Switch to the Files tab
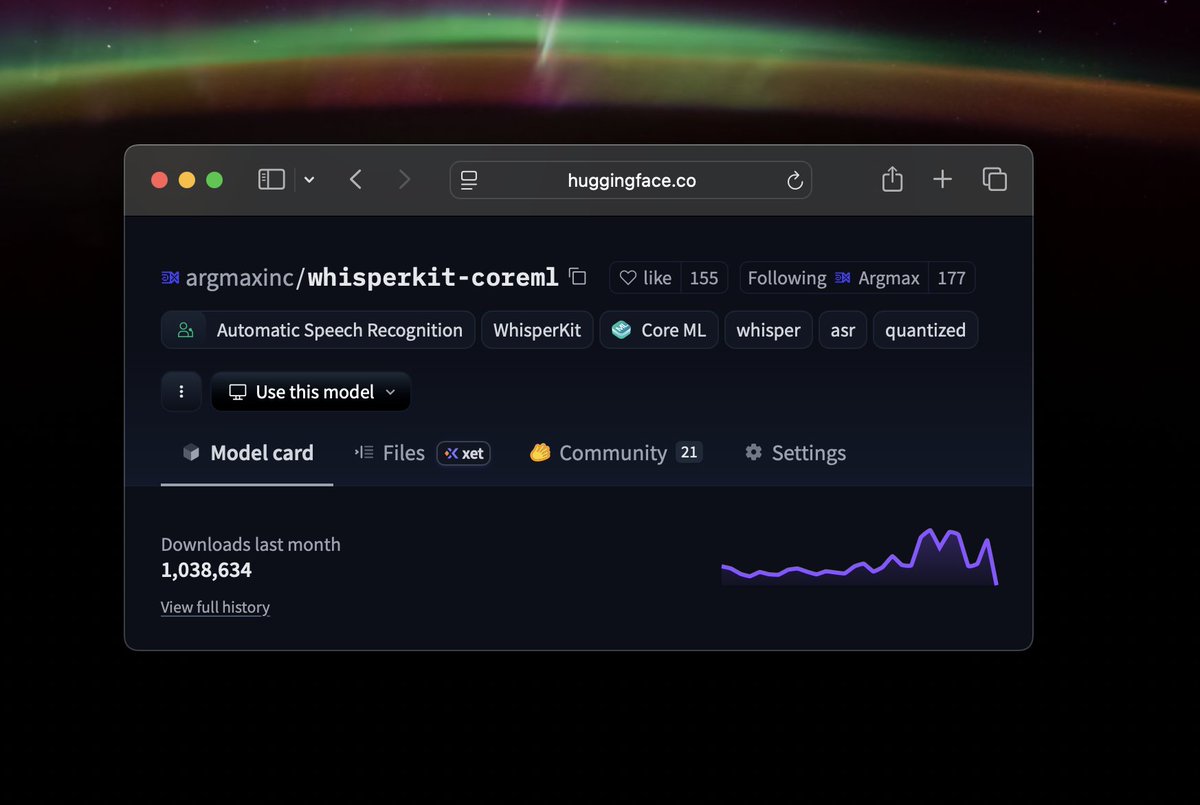Viewport: 1200px width, 805px height. tap(391, 453)
